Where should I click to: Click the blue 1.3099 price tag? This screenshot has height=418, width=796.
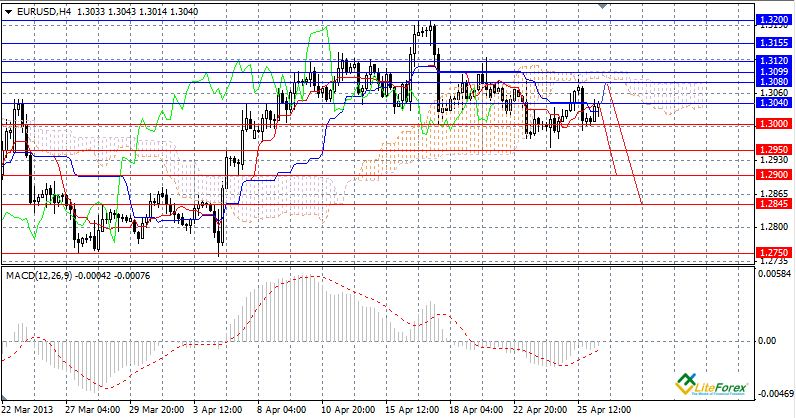(x=771, y=72)
